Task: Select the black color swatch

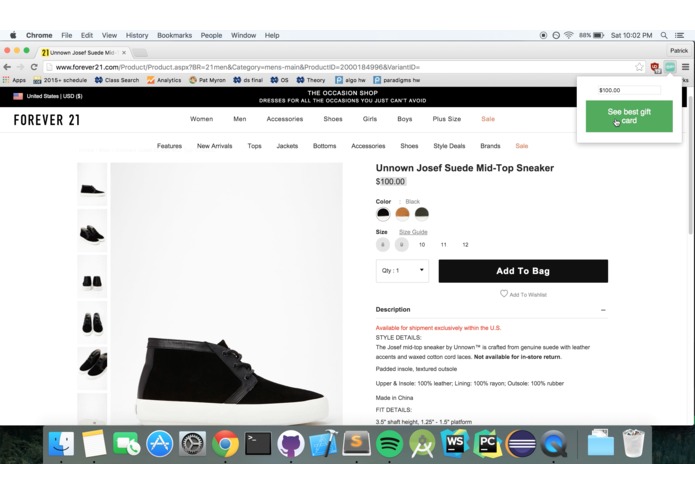Action: coord(383,214)
